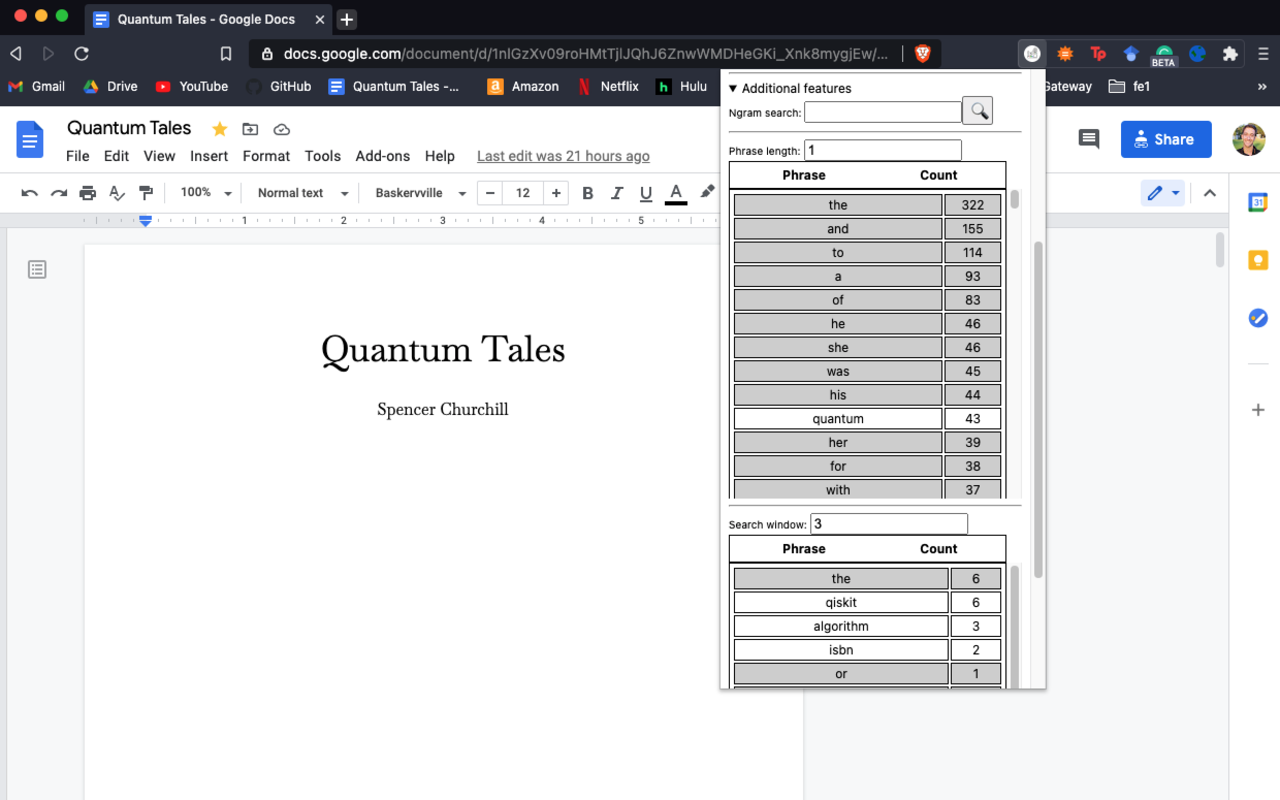Open the Insert menu
1280x800 pixels.
(209, 156)
